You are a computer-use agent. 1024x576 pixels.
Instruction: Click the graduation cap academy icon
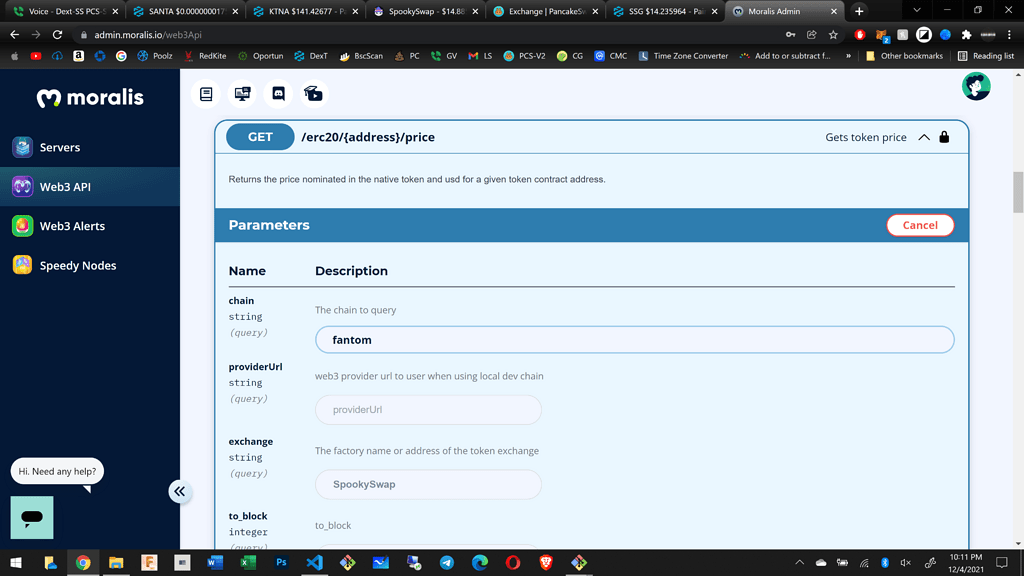313,94
